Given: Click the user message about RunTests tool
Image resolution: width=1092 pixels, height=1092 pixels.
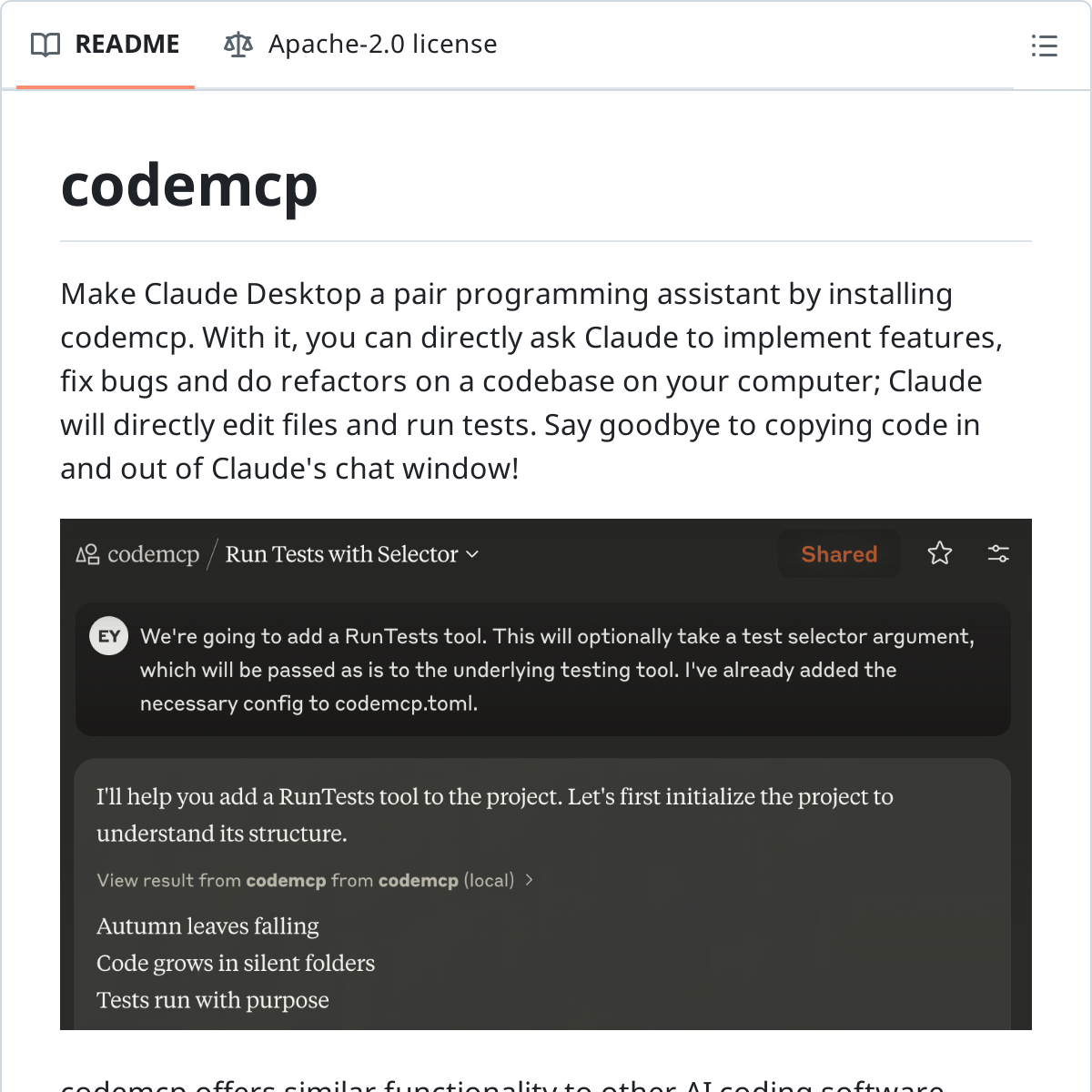Looking at the screenshot, I should (557, 670).
